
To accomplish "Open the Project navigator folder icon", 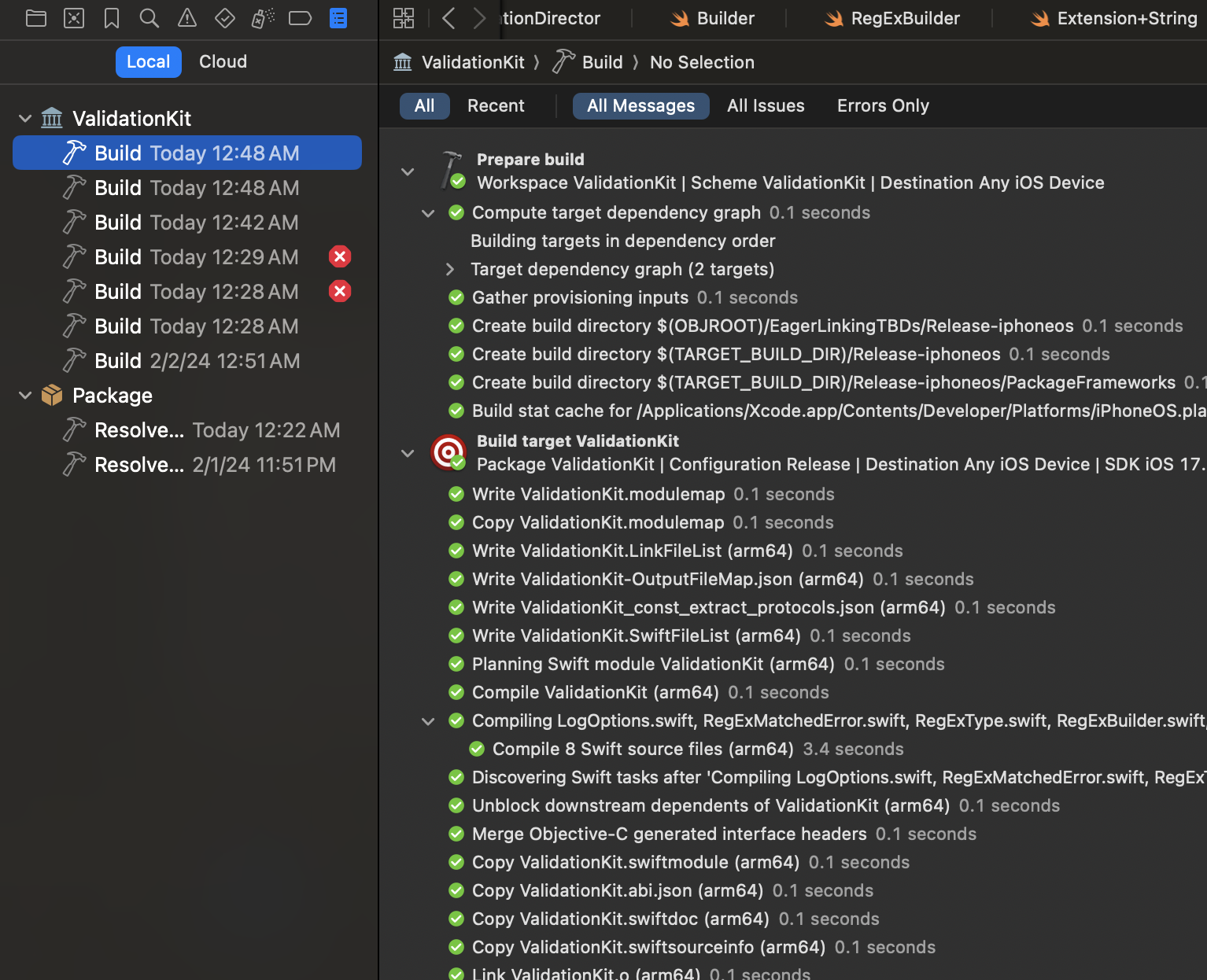I will point(36,18).
